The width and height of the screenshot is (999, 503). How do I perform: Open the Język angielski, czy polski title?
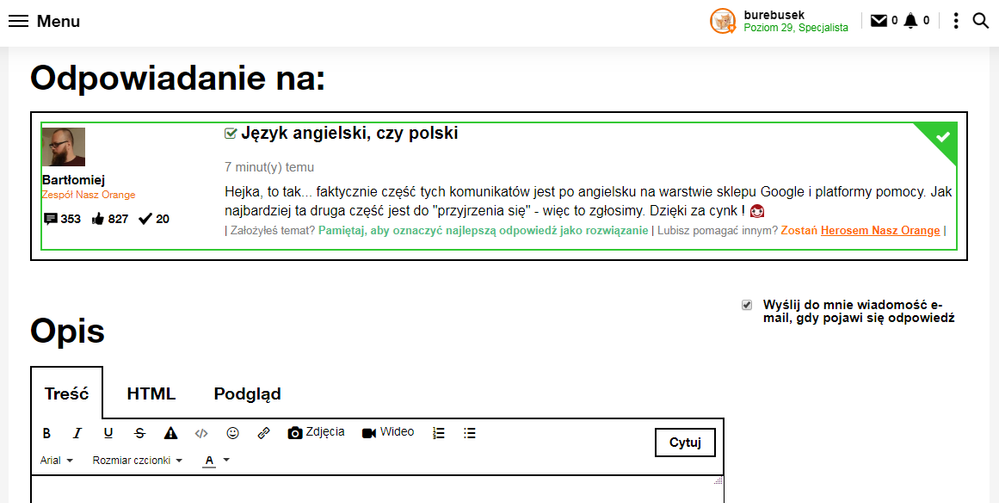[349, 133]
